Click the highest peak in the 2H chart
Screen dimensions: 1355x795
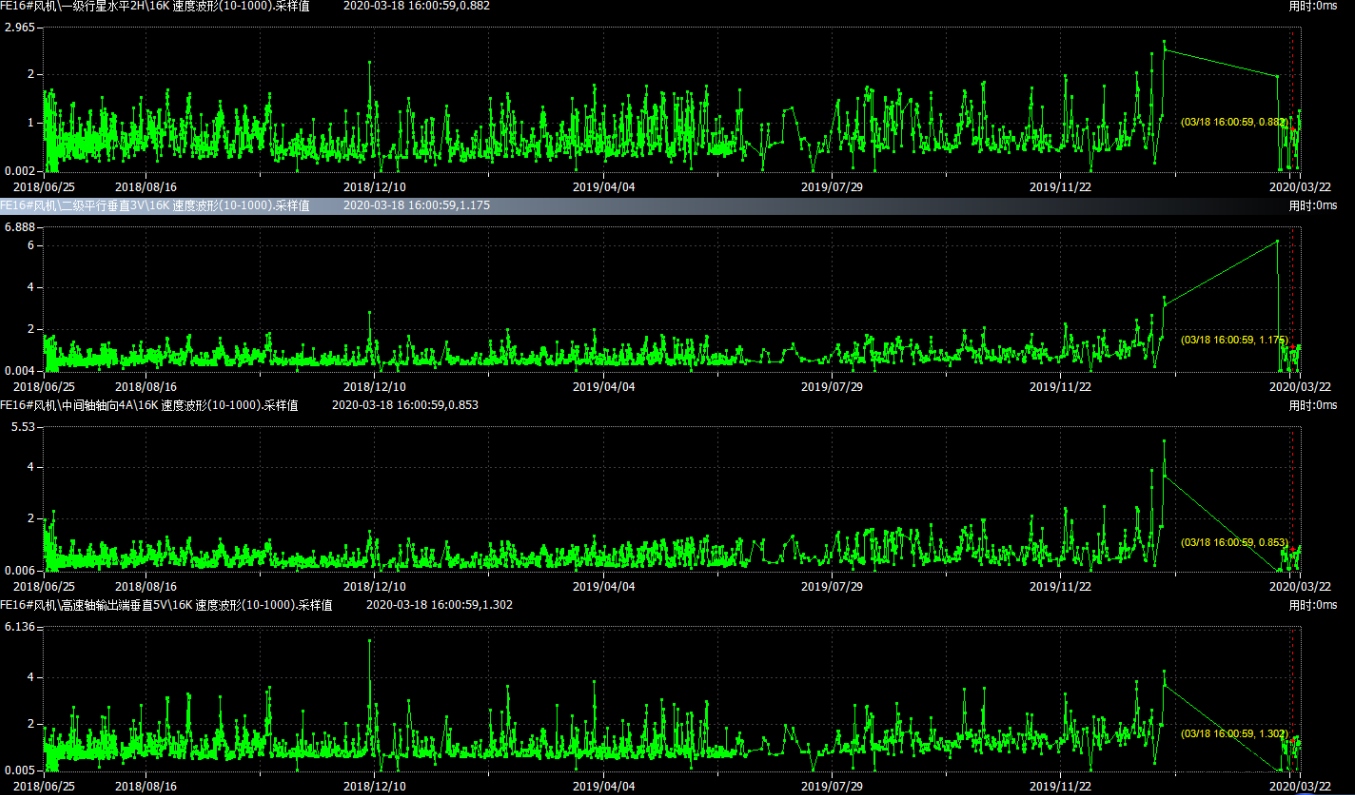pos(1164,42)
